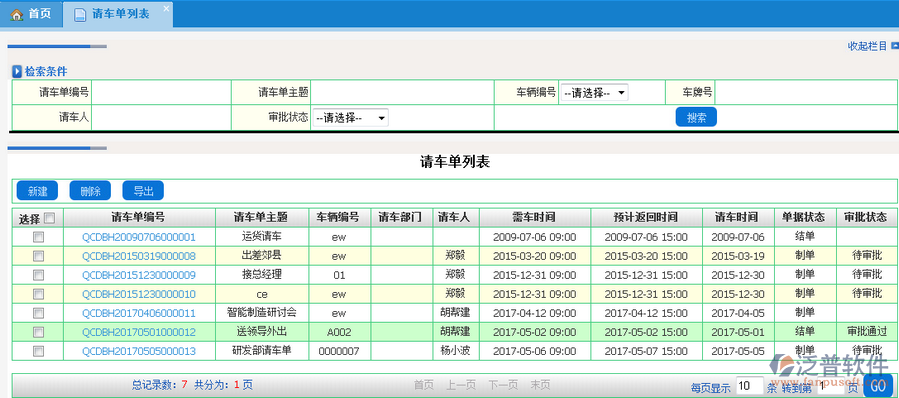Click the 导出 button
899x398 pixels.
[x=143, y=191]
